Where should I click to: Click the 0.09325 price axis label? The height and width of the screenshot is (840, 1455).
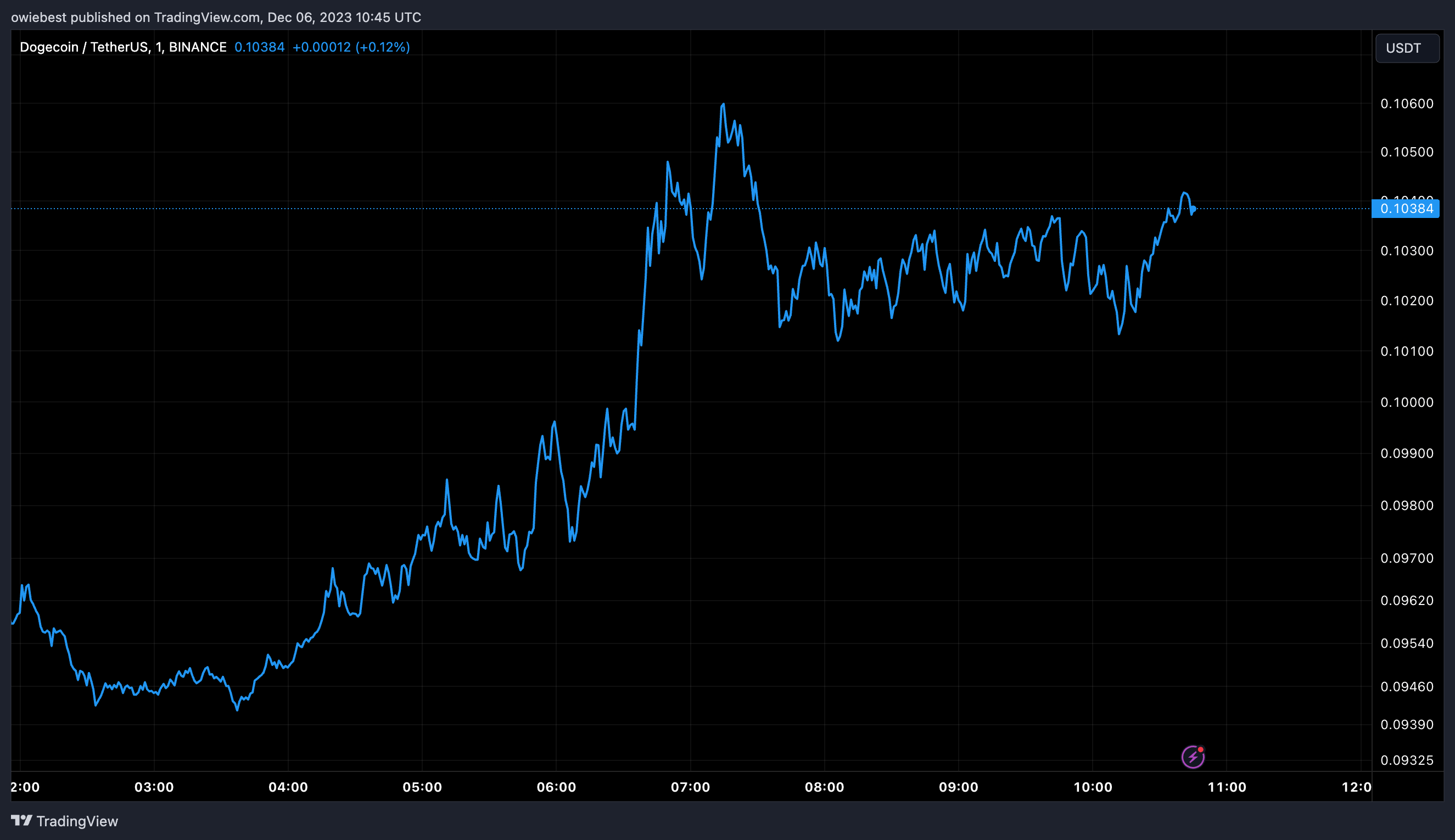tap(1407, 760)
